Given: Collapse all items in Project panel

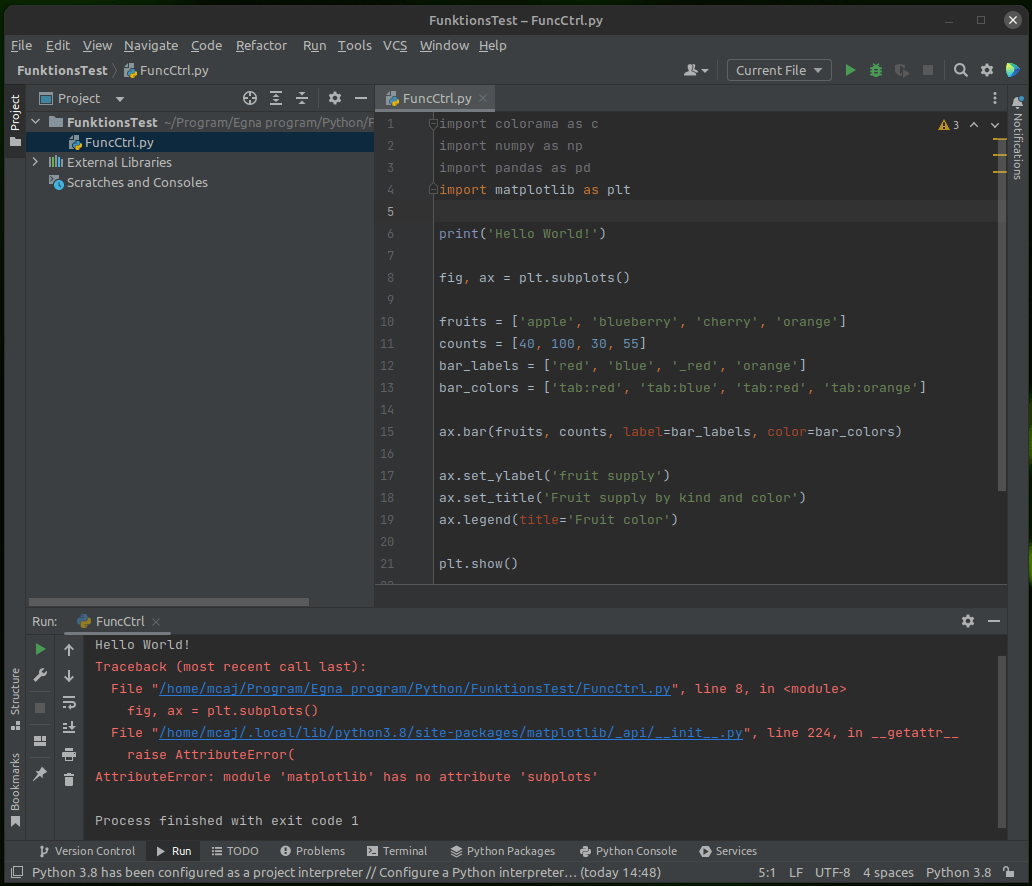Looking at the screenshot, I should click(x=301, y=99).
